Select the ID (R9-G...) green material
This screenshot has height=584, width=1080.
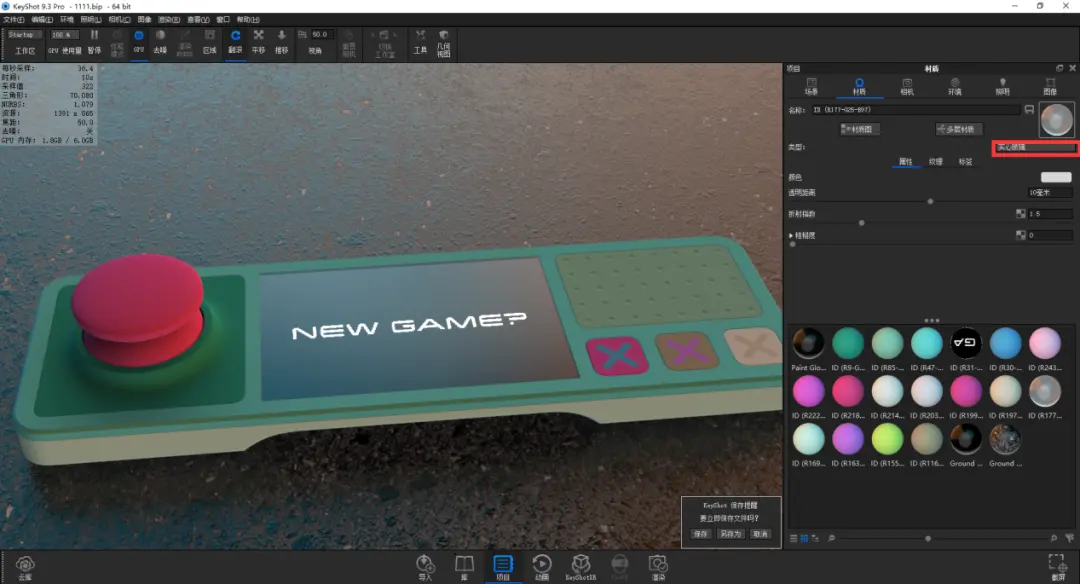click(848, 343)
